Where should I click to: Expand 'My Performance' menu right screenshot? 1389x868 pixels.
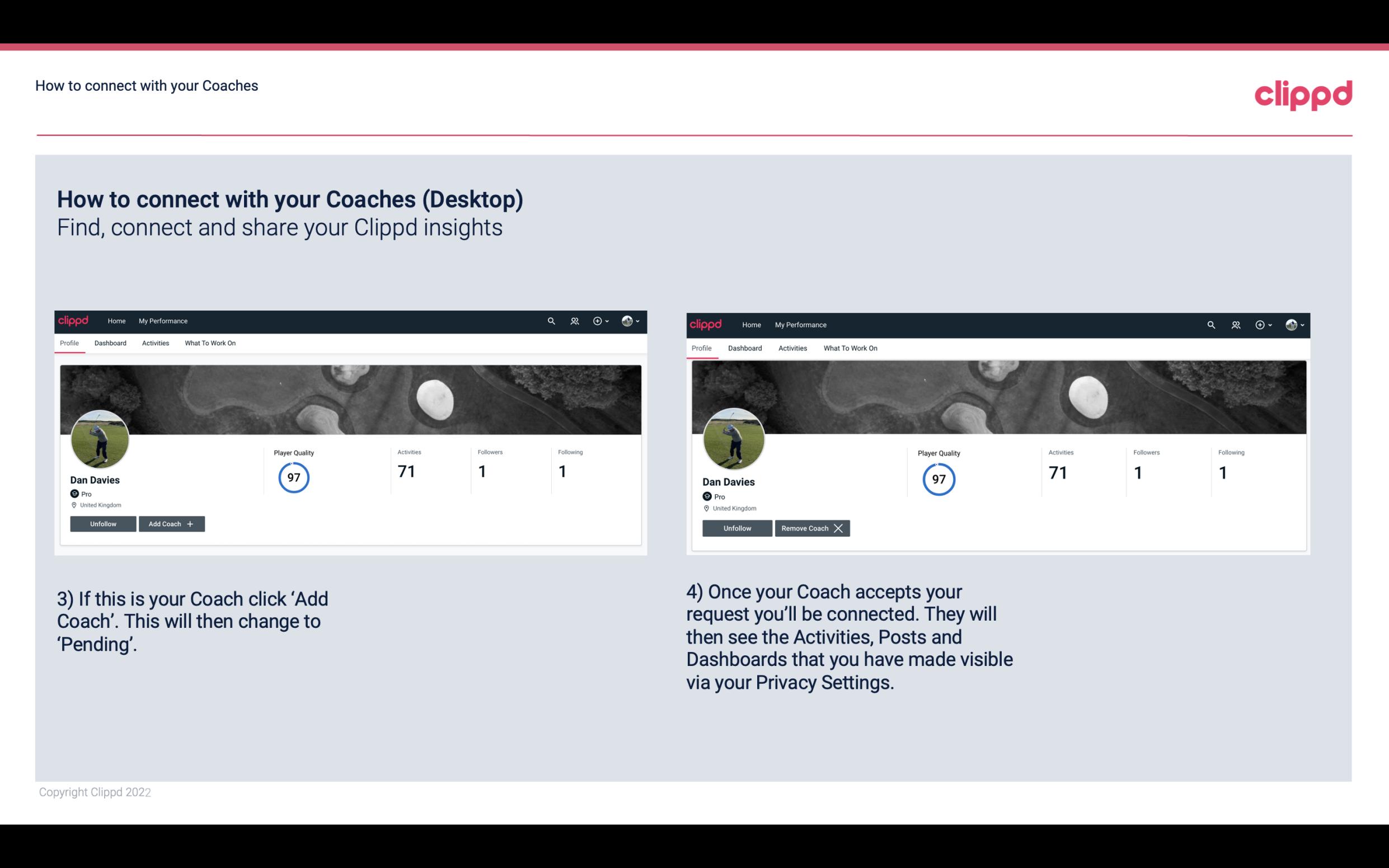click(x=801, y=324)
